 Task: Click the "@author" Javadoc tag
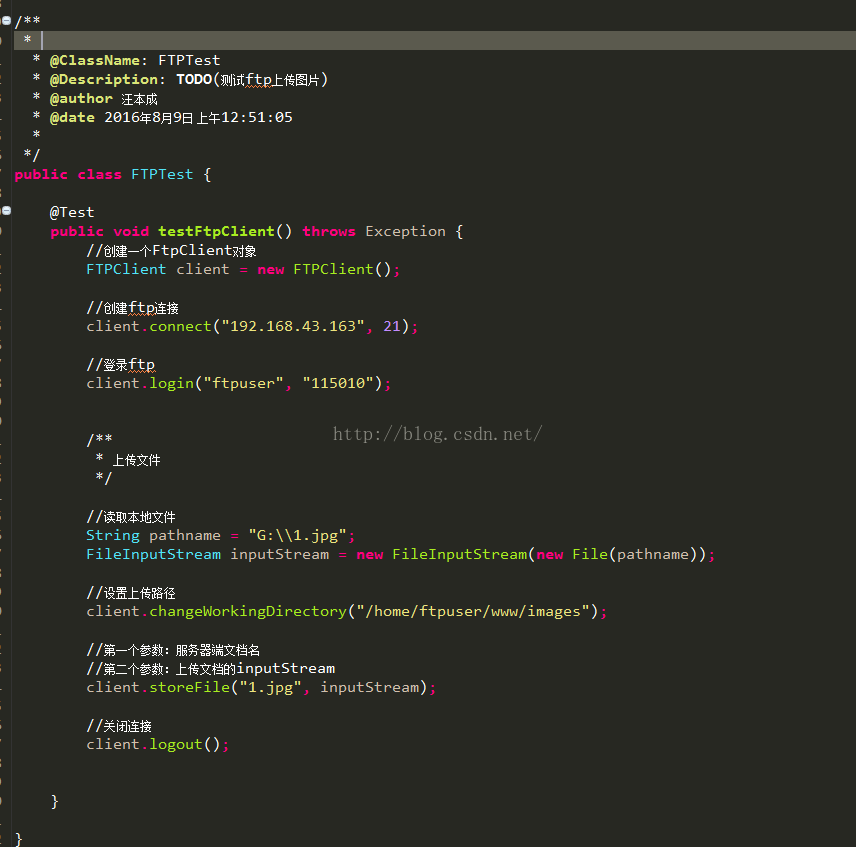[x=81, y=99]
